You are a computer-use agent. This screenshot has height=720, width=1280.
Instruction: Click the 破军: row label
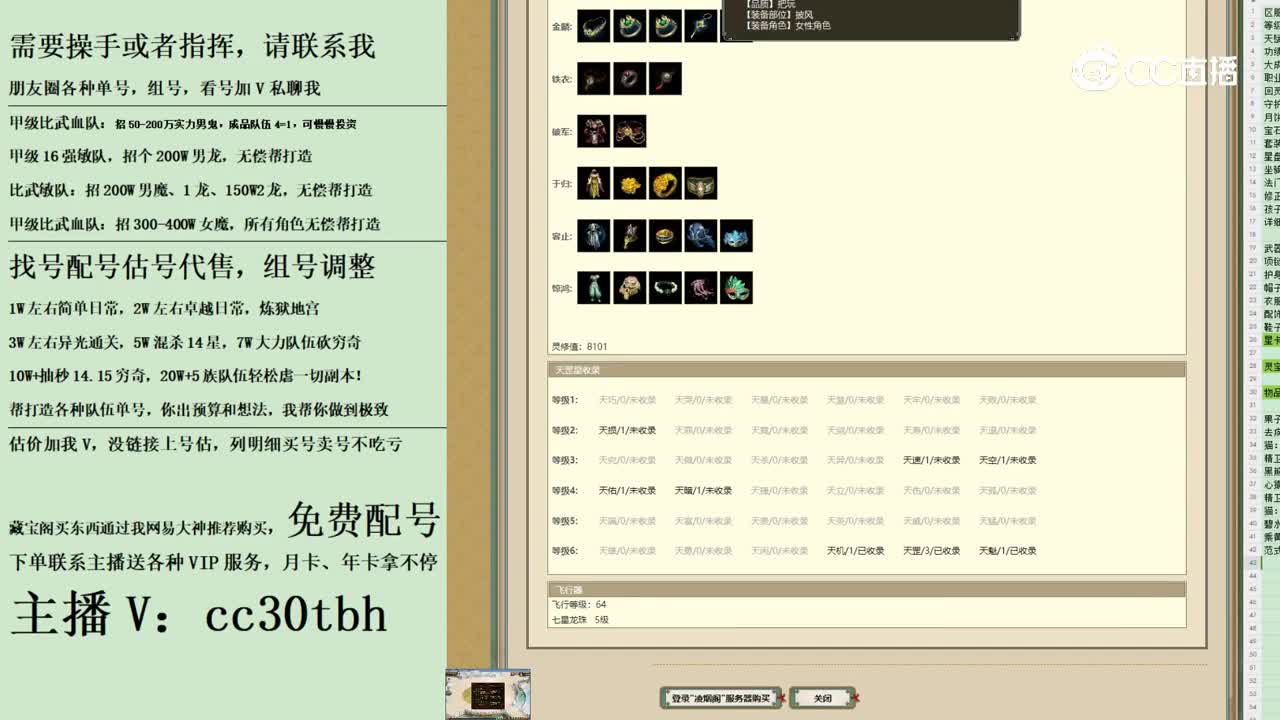pyautogui.click(x=562, y=132)
